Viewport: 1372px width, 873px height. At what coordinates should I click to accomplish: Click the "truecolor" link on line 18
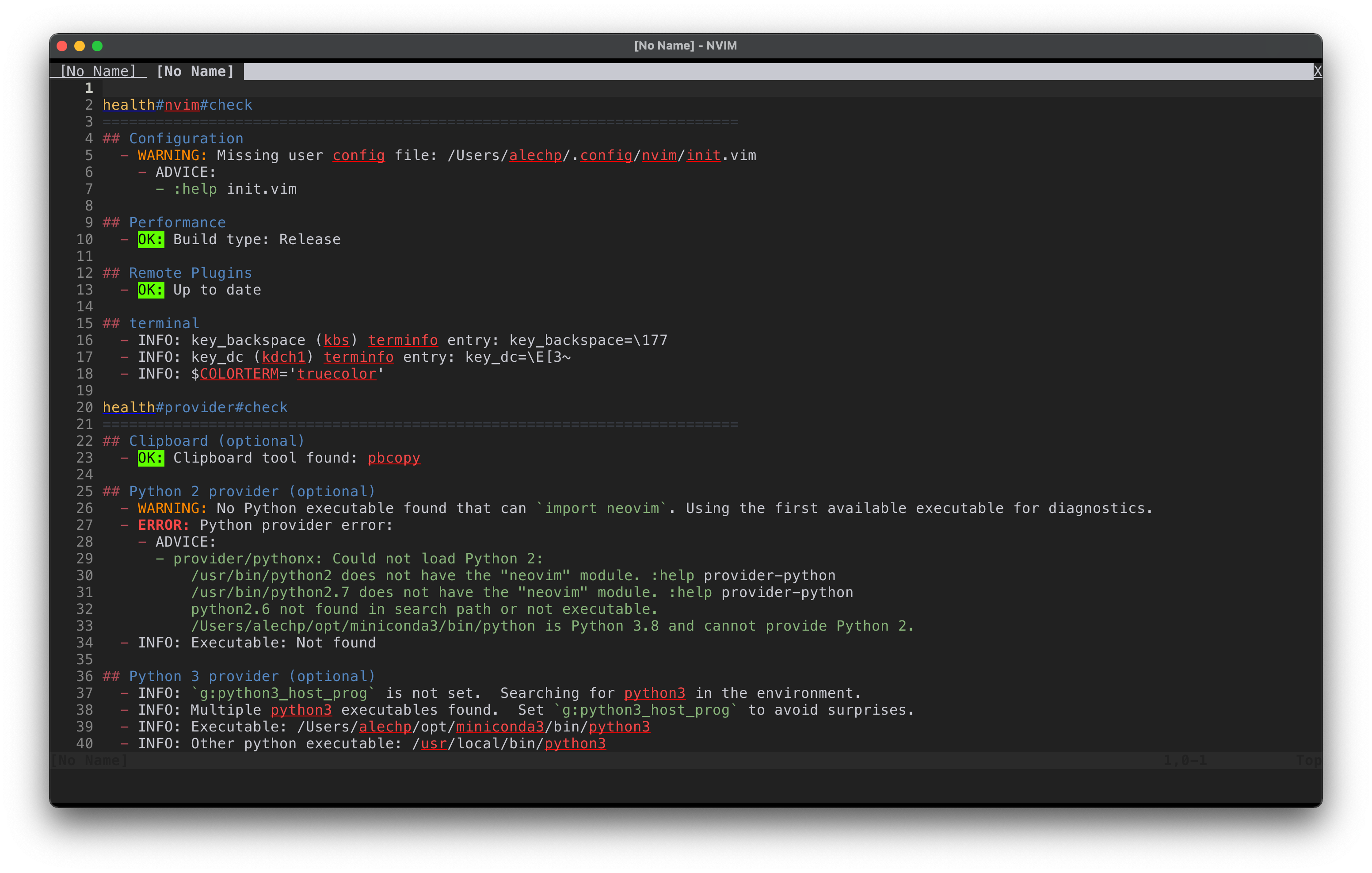tap(337, 374)
